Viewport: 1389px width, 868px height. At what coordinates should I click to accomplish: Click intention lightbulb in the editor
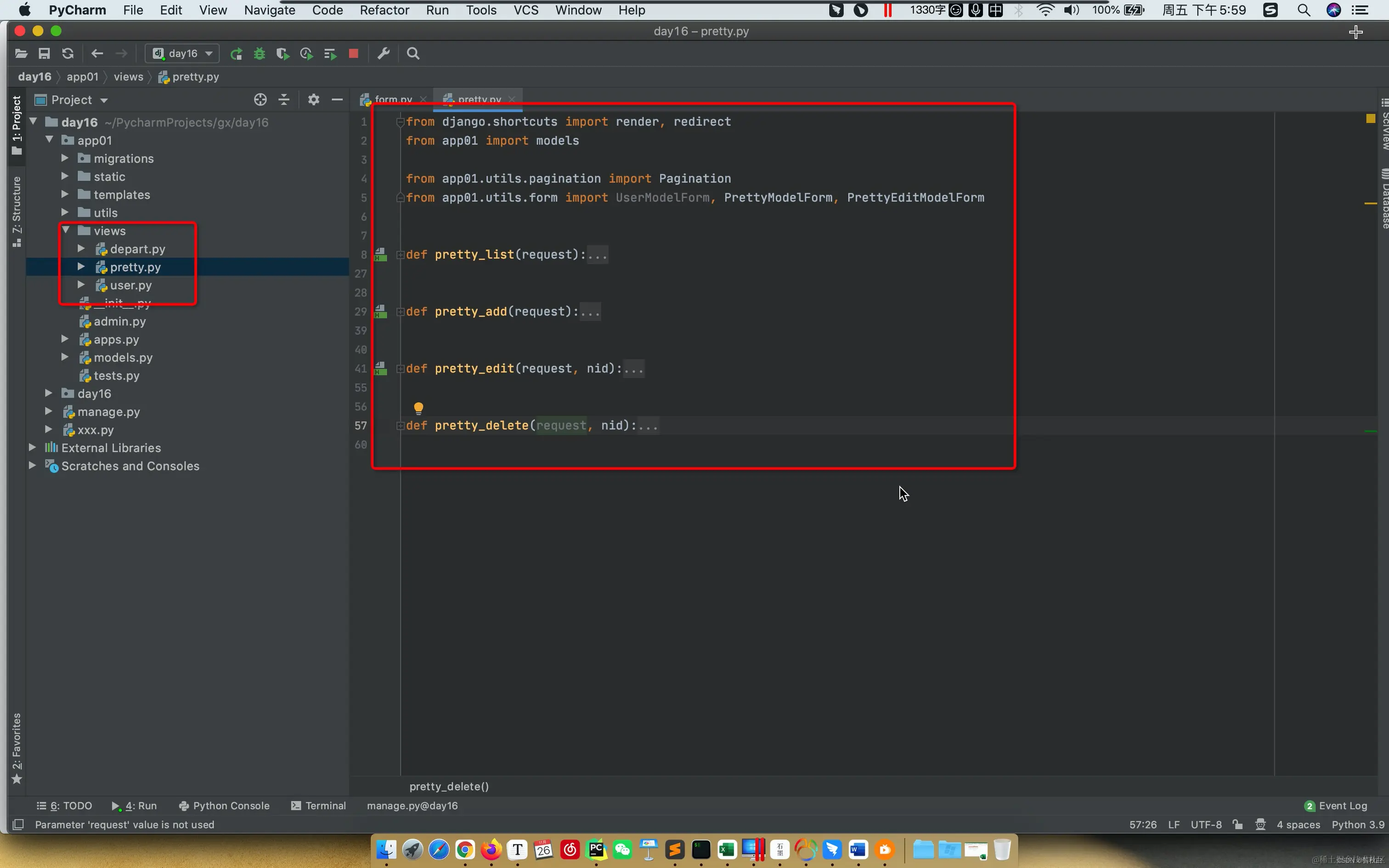[418, 408]
